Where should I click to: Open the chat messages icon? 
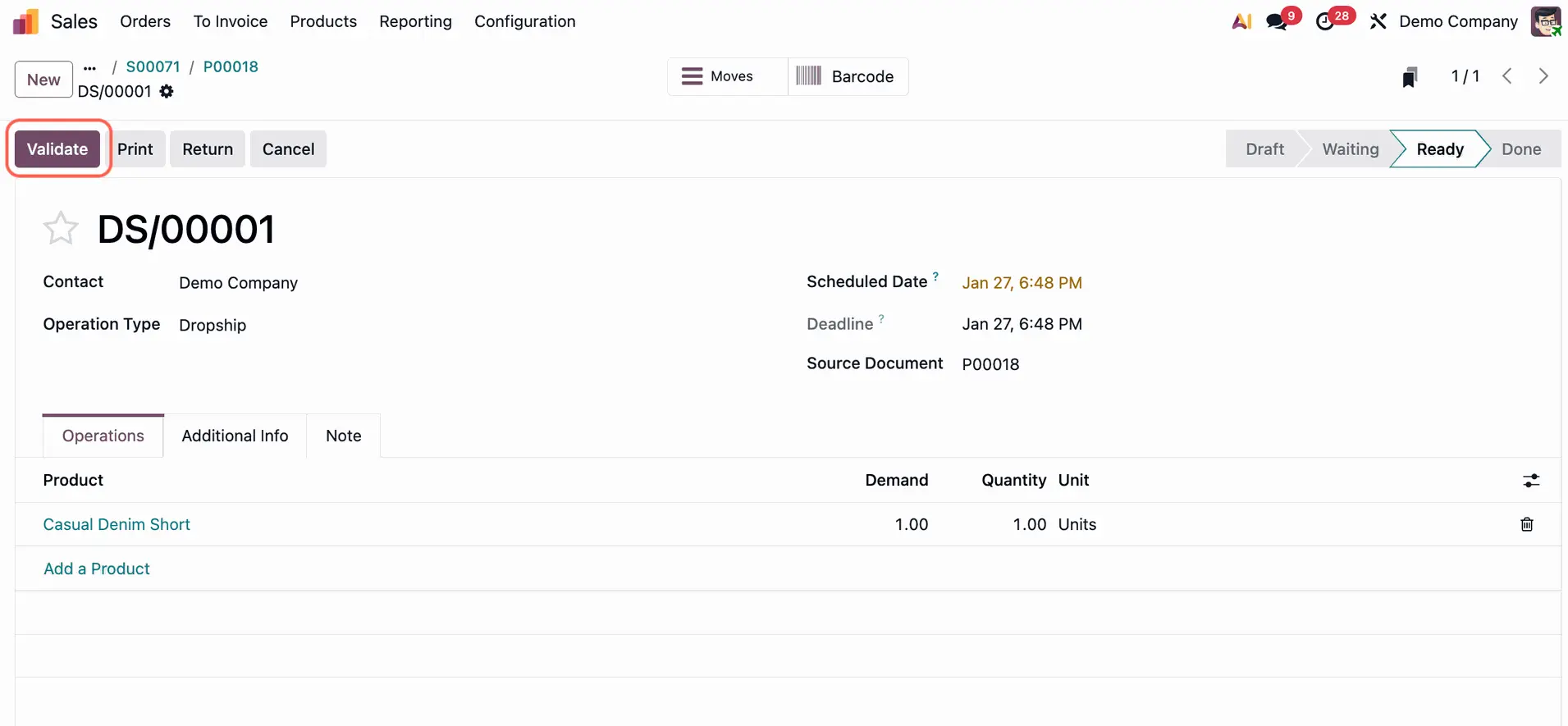coord(1277,21)
